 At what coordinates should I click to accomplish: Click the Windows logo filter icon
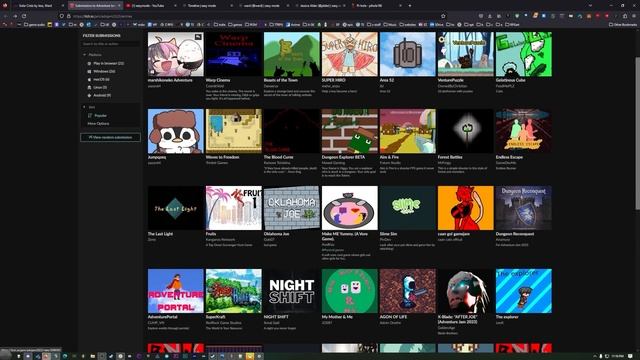click(x=89, y=71)
